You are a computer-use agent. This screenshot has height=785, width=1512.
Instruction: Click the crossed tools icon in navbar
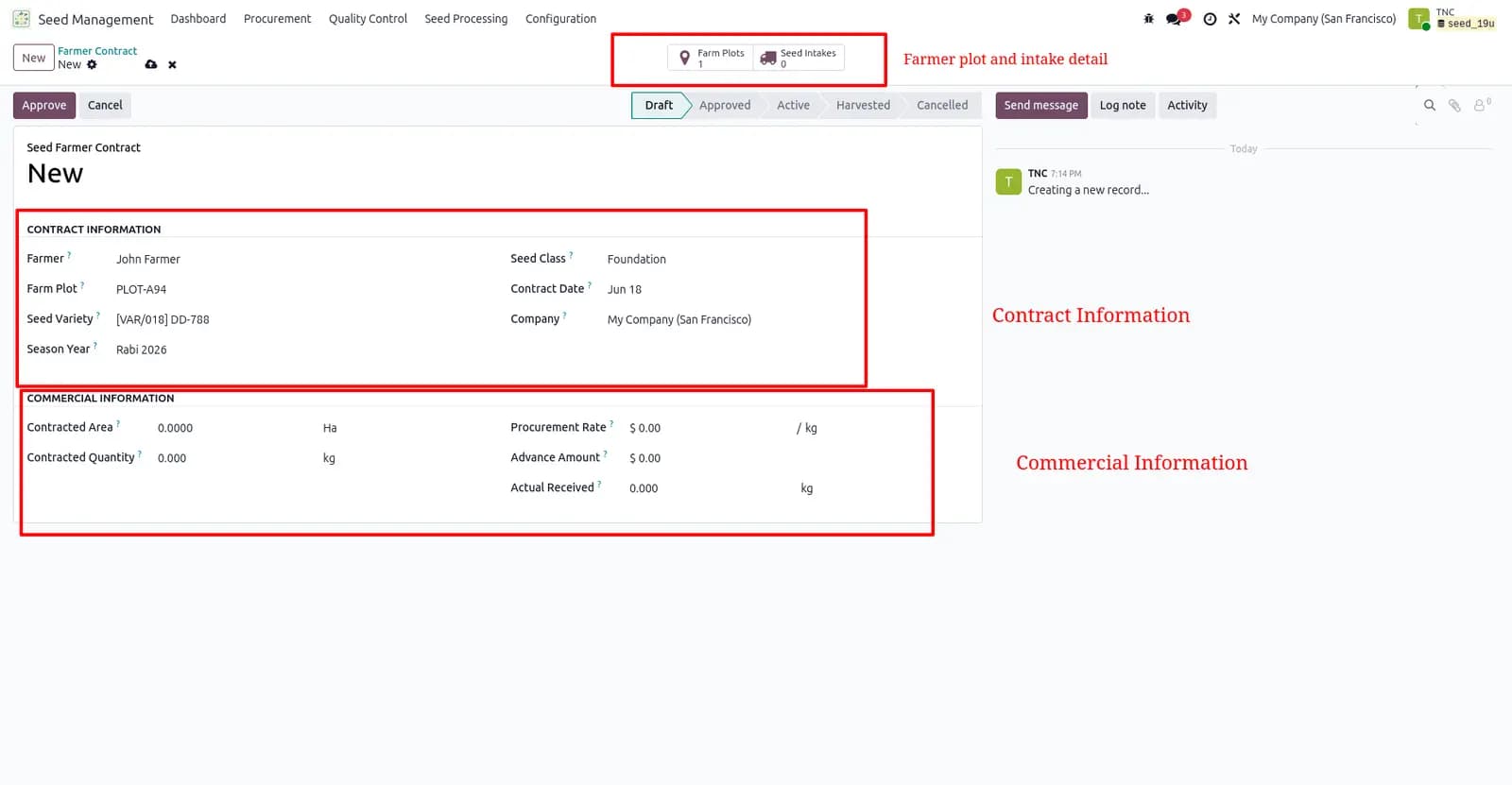point(1234,19)
